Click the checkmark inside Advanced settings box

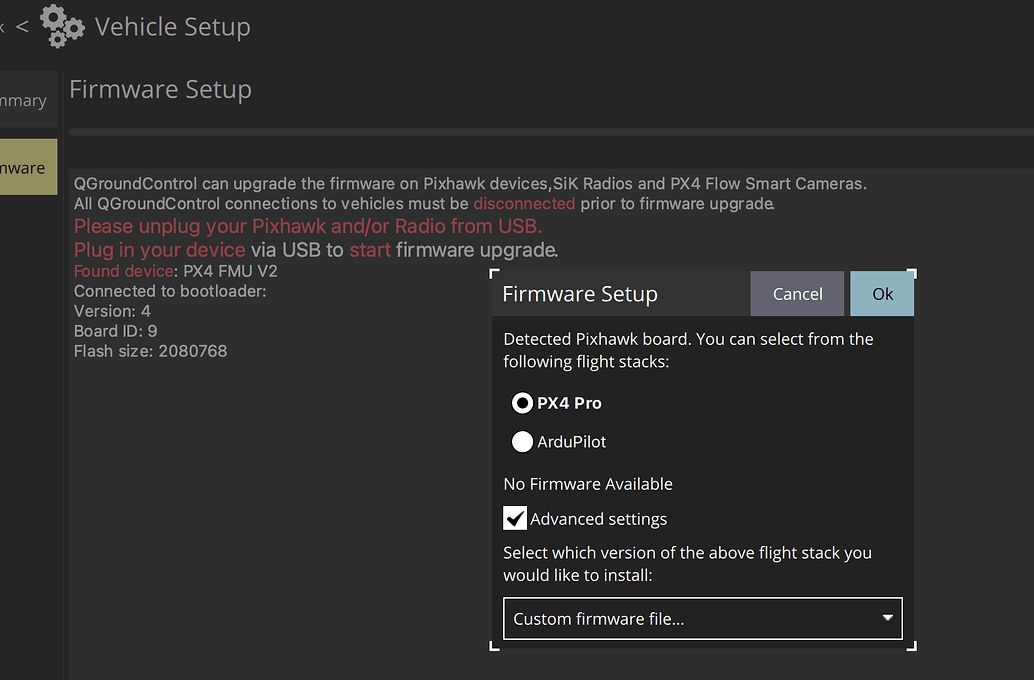point(514,518)
